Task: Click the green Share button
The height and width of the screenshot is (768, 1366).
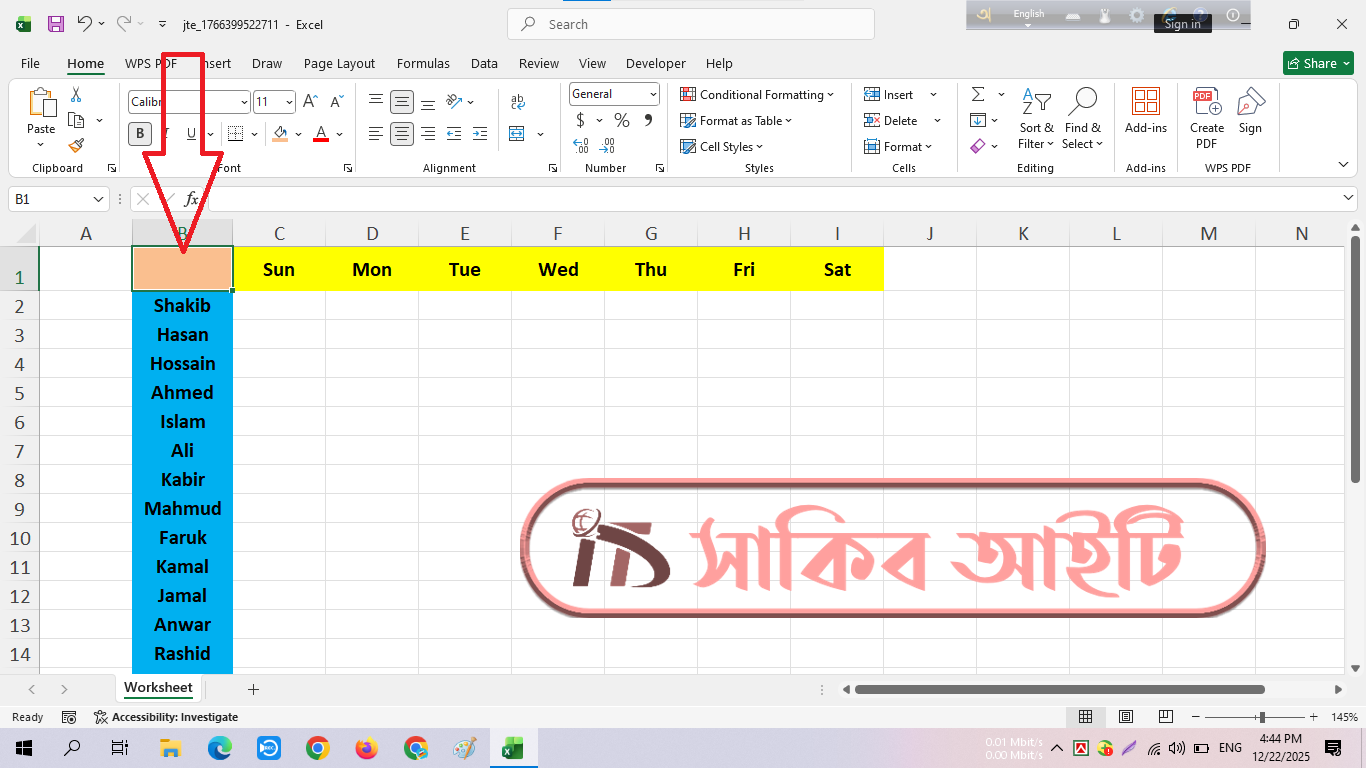Action: (x=1317, y=63)
